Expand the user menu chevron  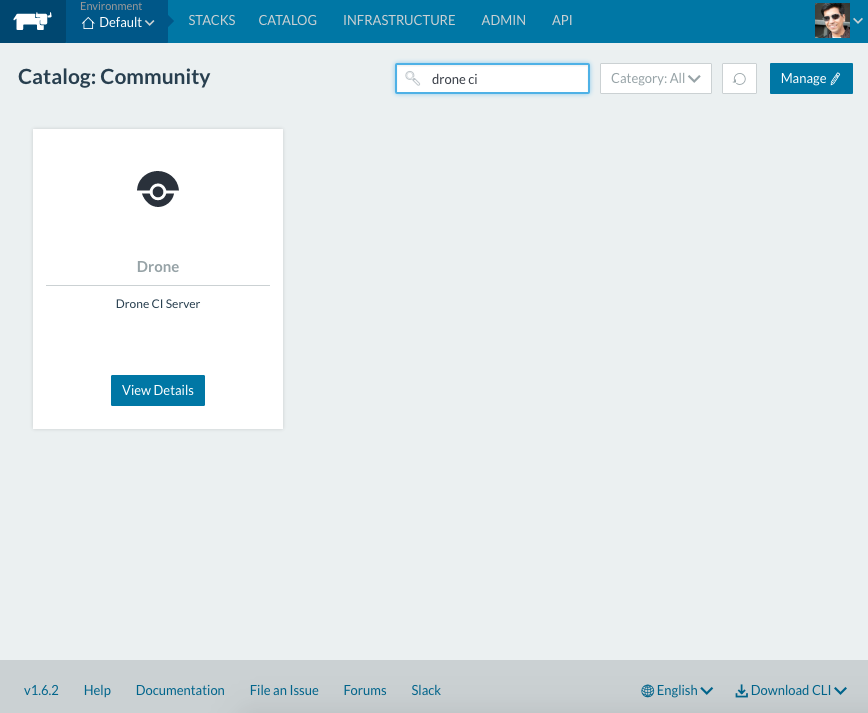[x=858, y=21]
